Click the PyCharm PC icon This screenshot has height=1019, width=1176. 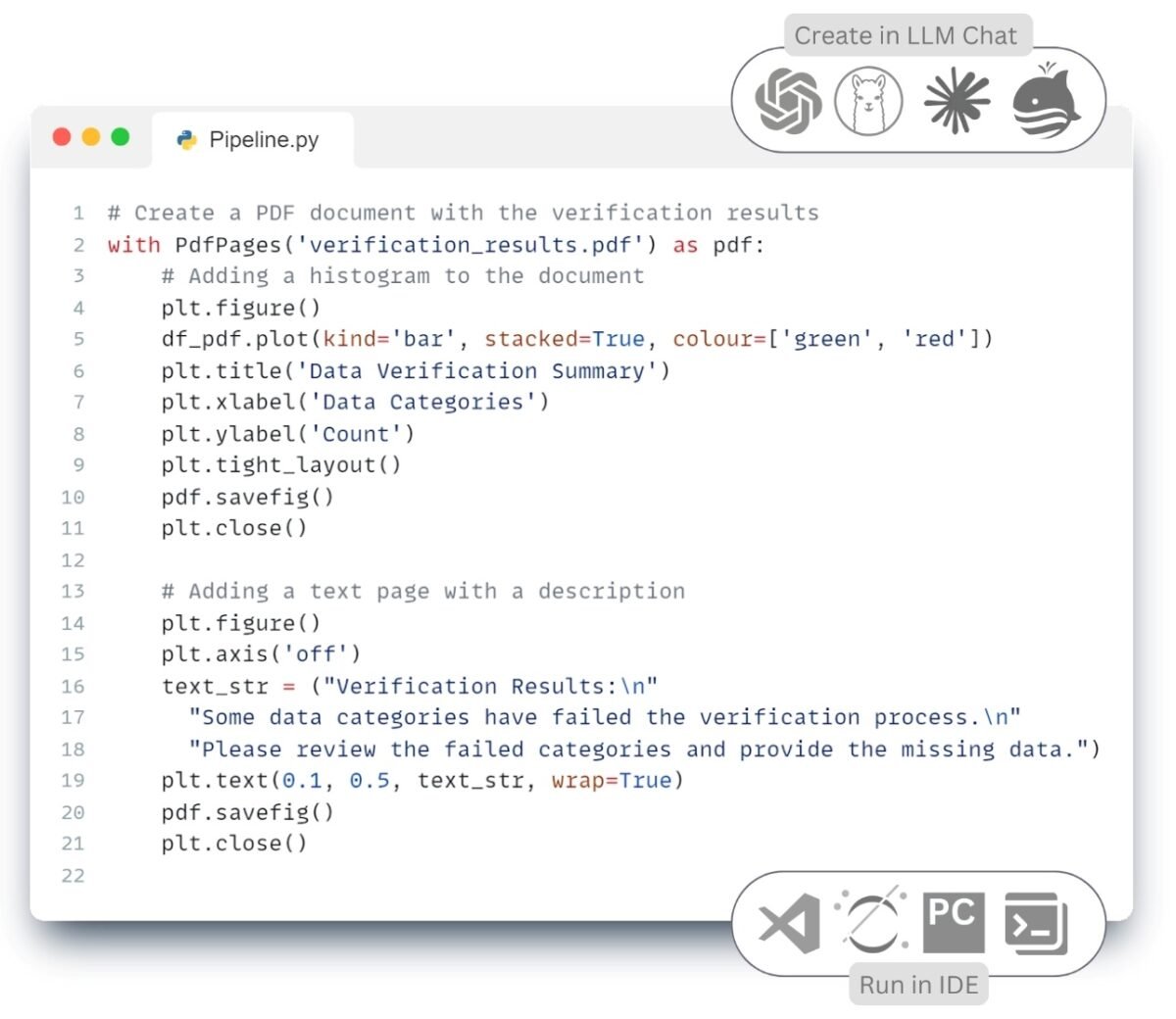click(954, 922)
